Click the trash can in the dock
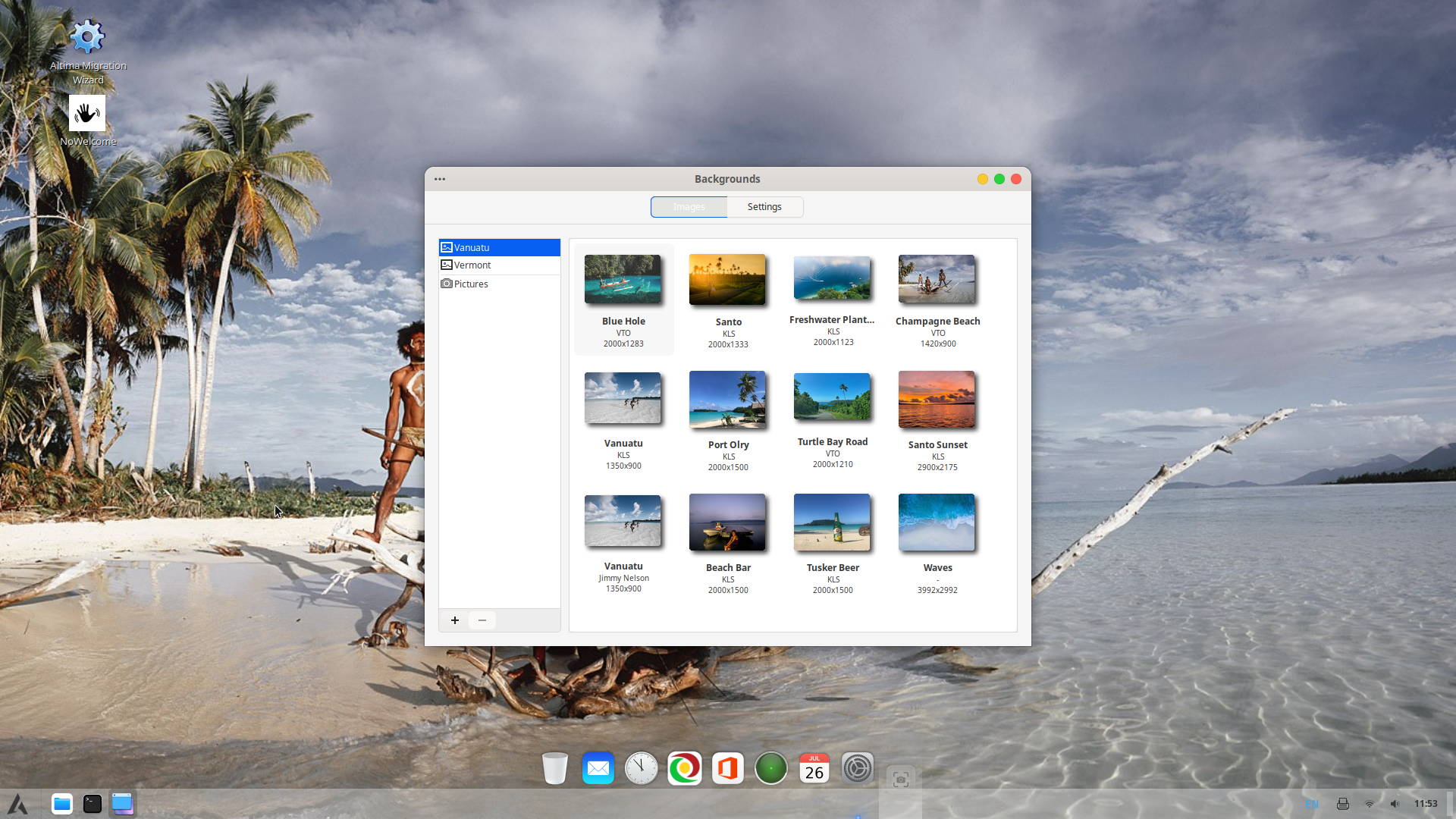The height and width of the screenshot is (819, 1456). tap(555, 768)
